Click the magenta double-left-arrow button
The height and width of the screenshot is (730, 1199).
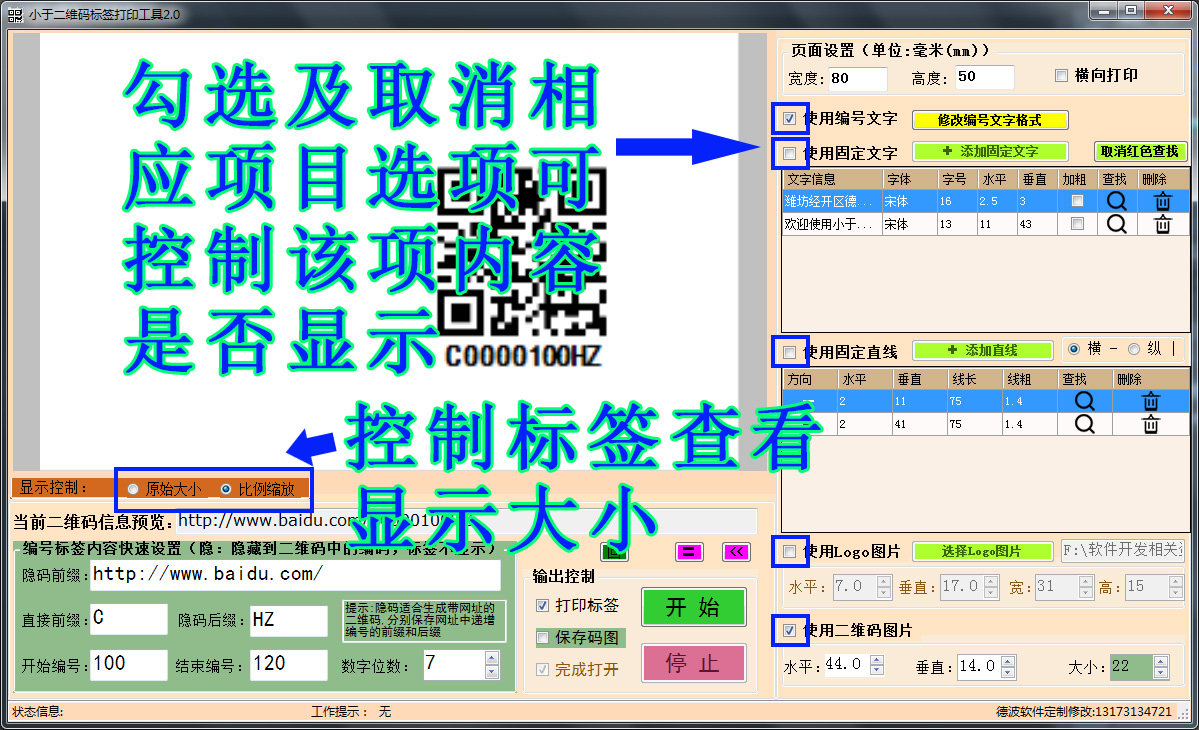point(736,552)
